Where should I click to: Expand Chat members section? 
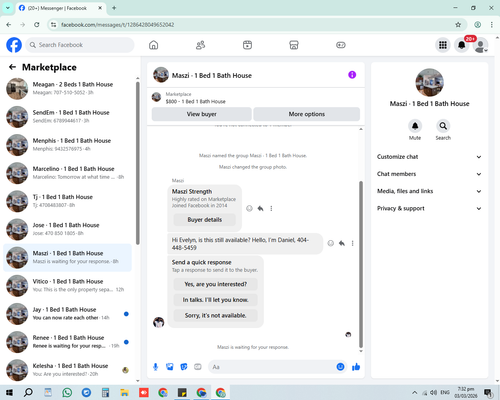tap(429, 174)
